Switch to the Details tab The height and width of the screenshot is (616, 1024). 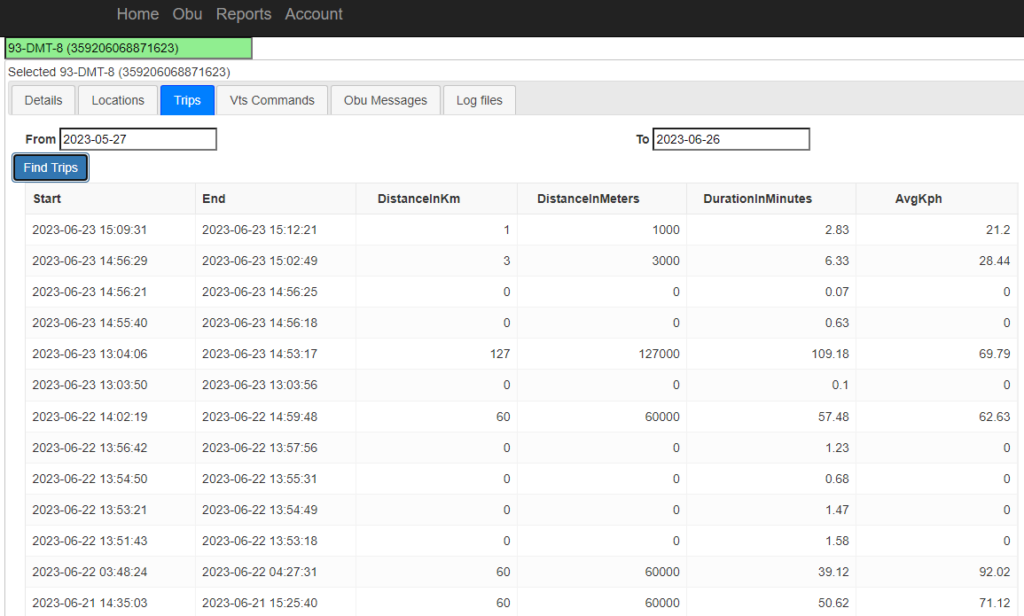[43, 100]
